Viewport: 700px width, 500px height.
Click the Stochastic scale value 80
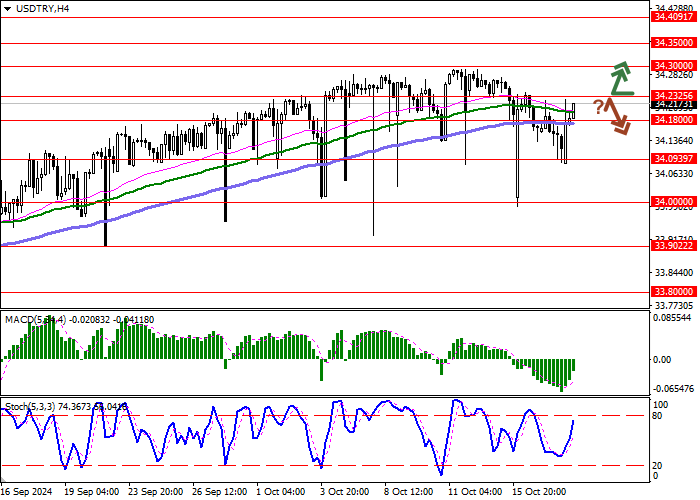(x=657, y=416)
